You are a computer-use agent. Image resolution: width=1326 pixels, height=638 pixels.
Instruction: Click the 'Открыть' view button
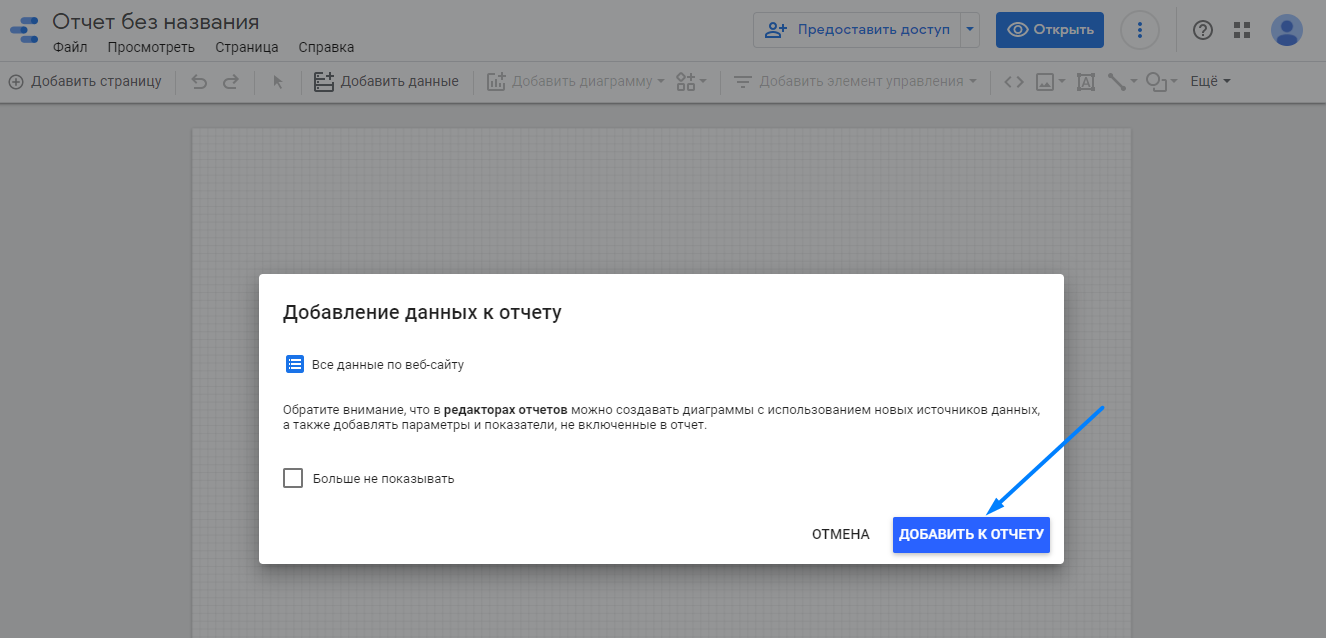tap(1050, 30)
